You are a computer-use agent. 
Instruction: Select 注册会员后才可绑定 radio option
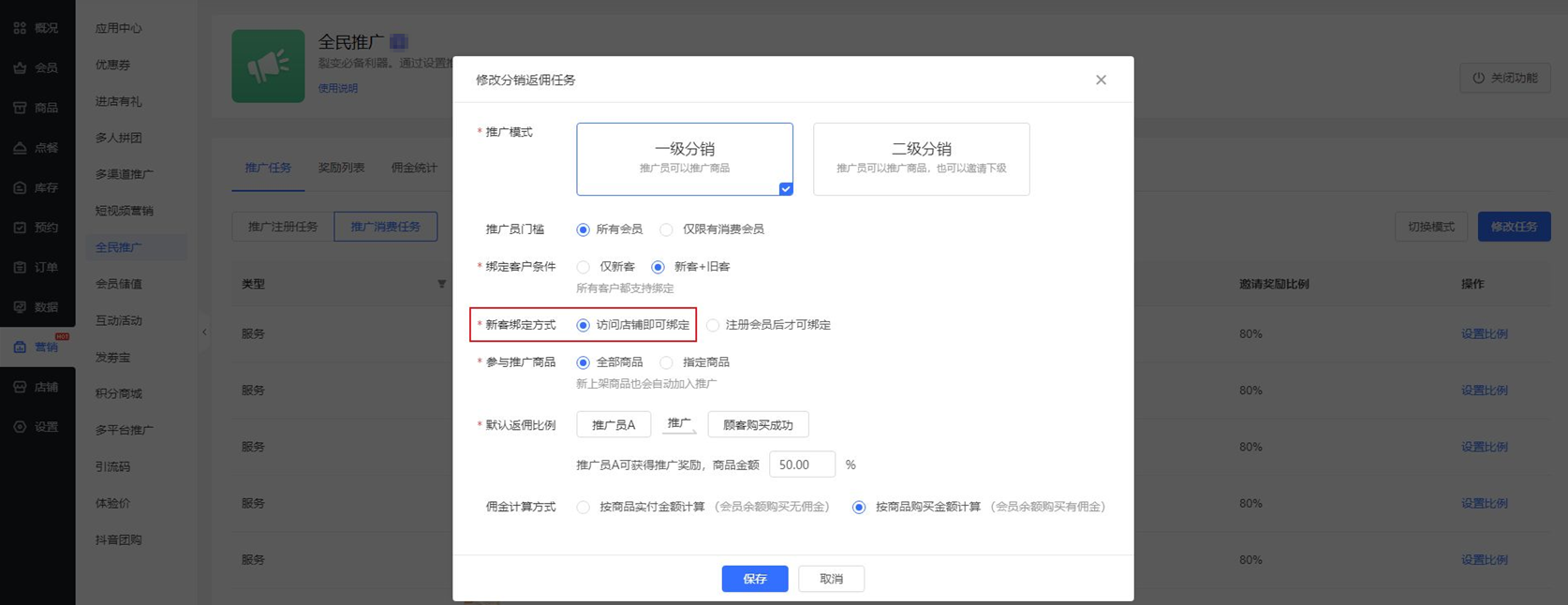pos(713,325)
